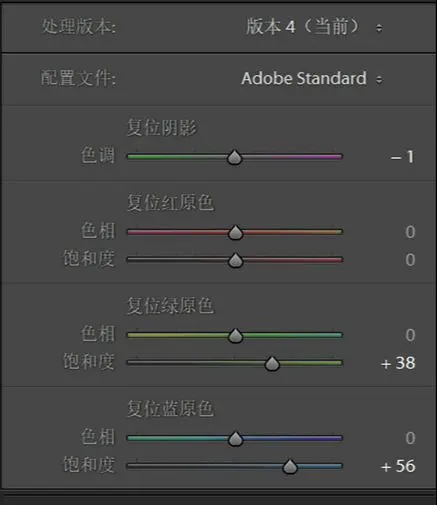This screenshot has width=437, height=505.
Task: Click the 复位绿原色 reset label
Action: point(170,305)
